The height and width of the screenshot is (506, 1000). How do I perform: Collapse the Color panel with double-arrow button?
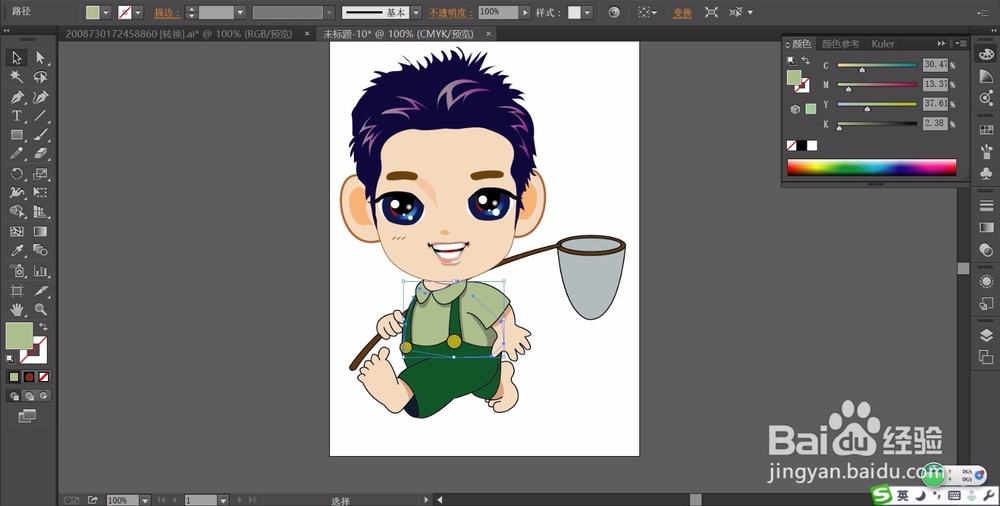[941, 43]
